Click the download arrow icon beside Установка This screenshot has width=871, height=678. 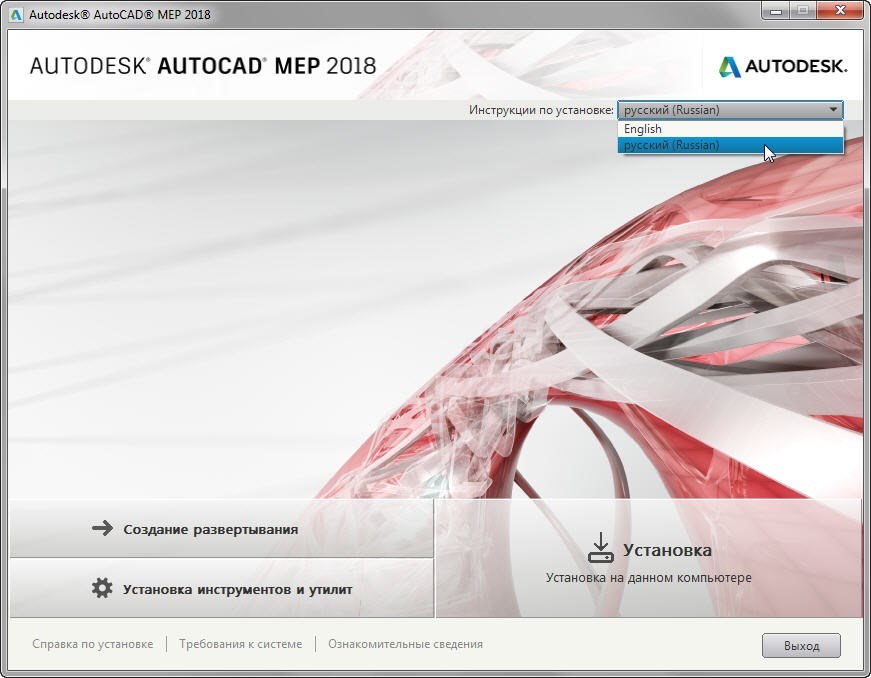(x=600, y=548)
